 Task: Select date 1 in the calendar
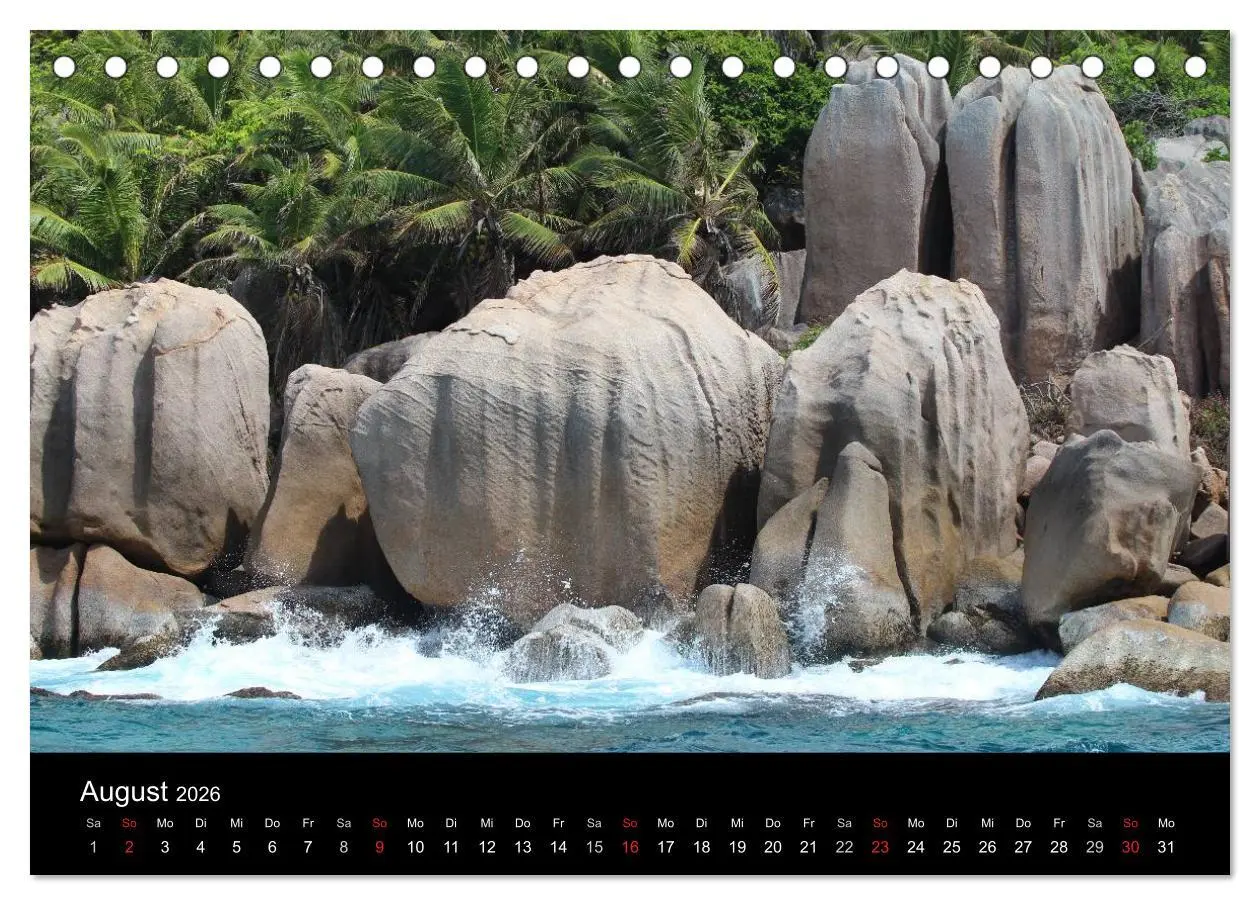tap(94, 847)
